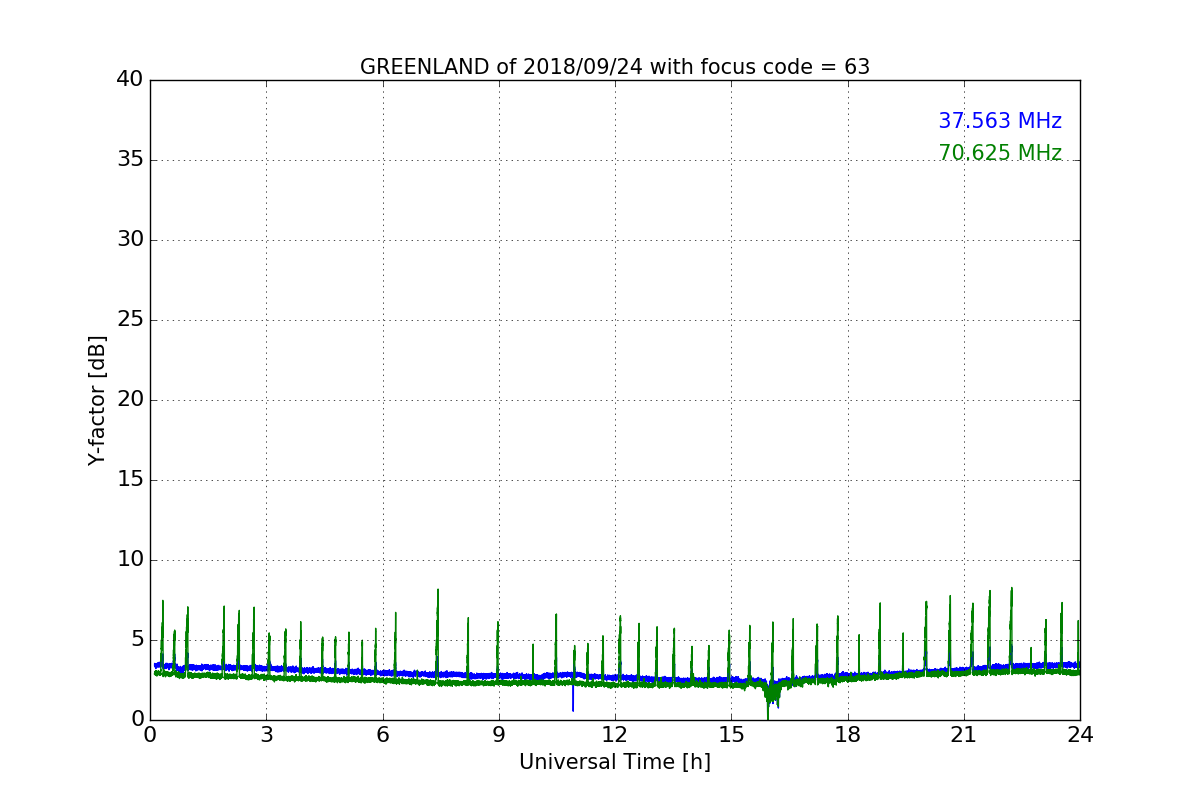
Task: Click the Y-factor [dB] axis label
Action: tap(97, 400)
